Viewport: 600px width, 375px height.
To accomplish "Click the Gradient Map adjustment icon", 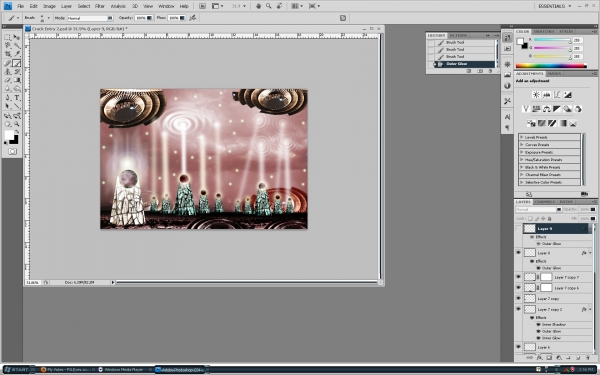I will pos(562,123).
